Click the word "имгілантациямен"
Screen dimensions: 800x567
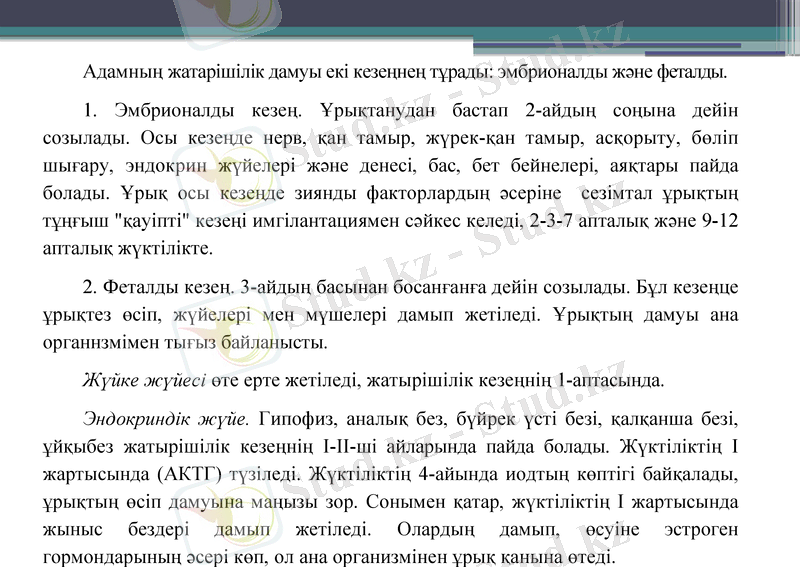327,221
